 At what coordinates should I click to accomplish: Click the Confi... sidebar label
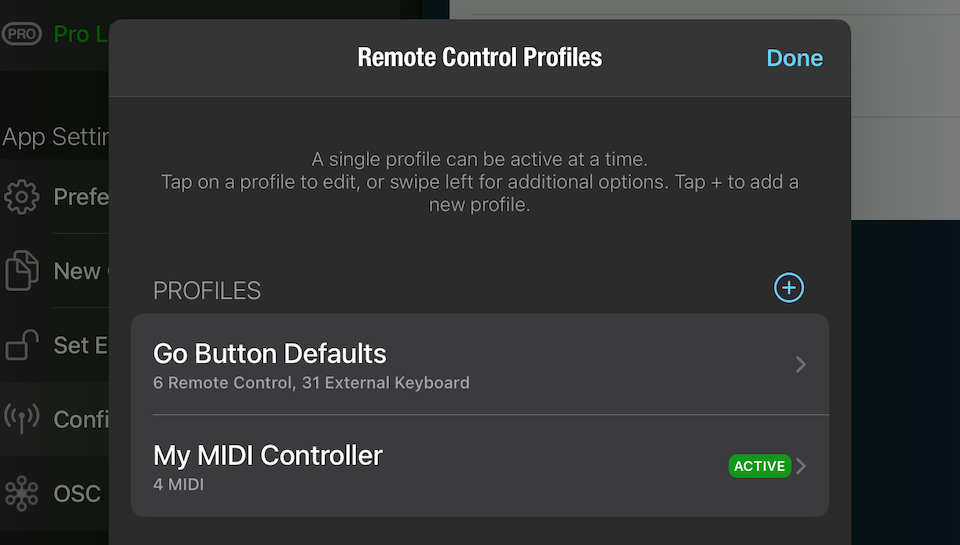80,419
